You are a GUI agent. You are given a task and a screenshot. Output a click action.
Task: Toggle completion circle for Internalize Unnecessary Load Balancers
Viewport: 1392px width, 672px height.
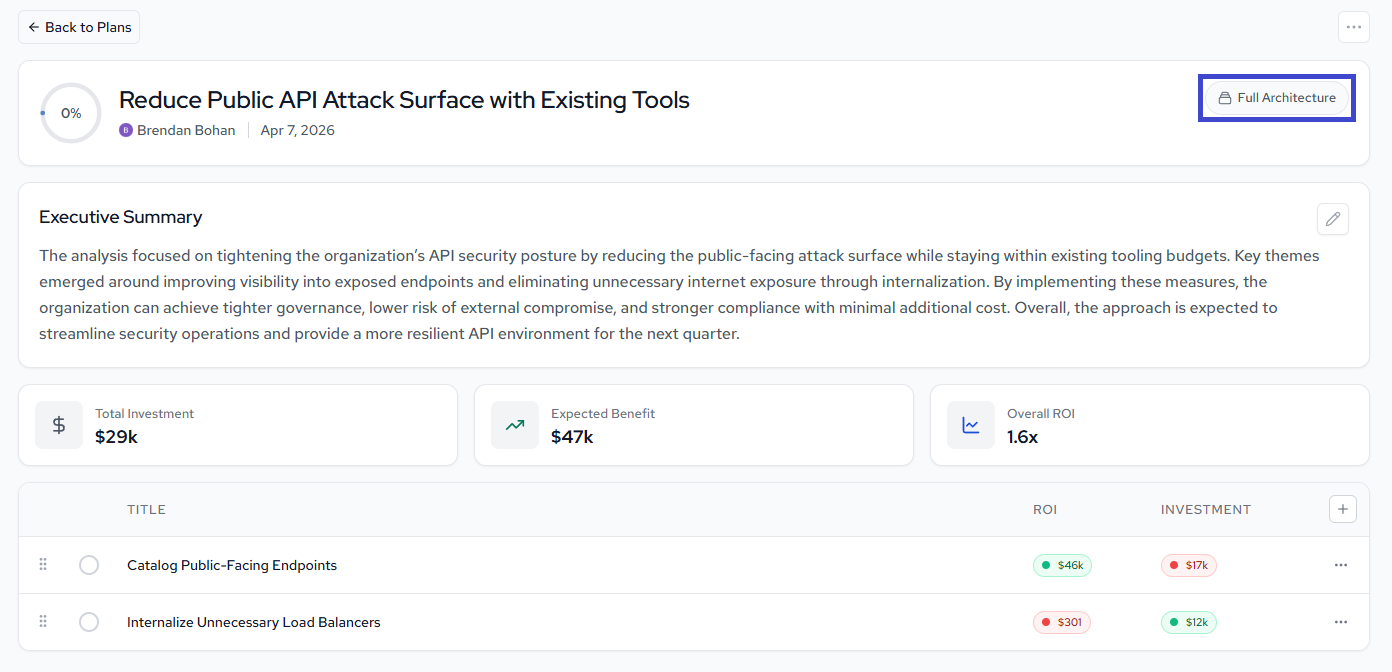(89, 622)
